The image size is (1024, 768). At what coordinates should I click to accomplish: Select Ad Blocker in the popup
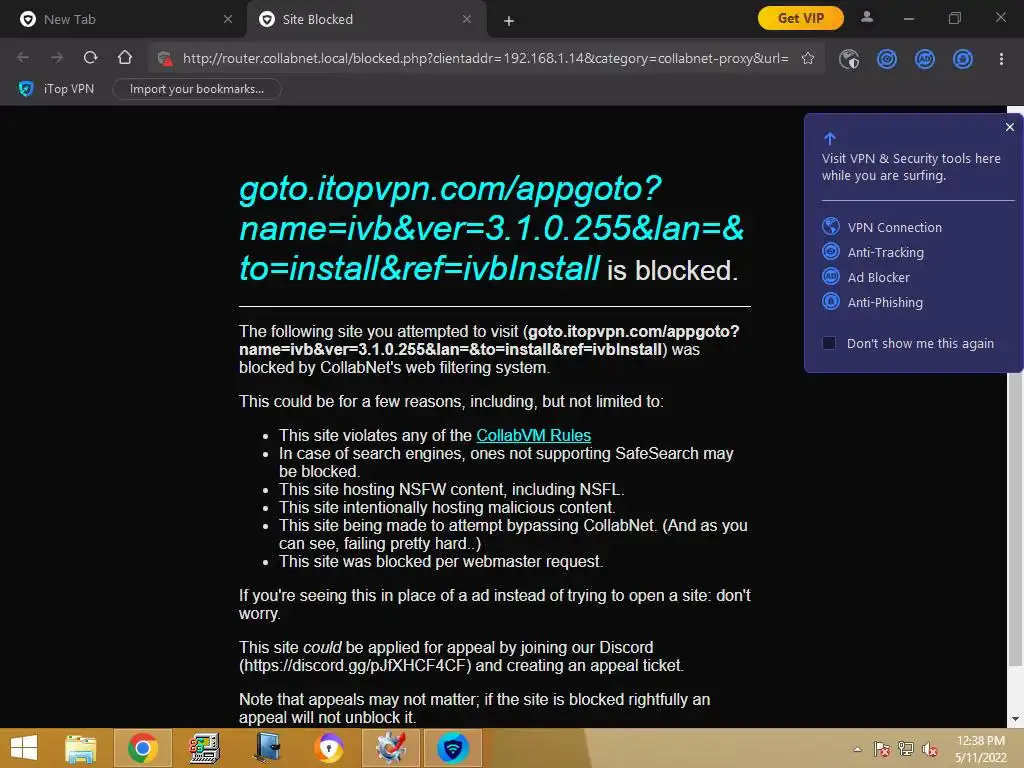tap(866, 277)
